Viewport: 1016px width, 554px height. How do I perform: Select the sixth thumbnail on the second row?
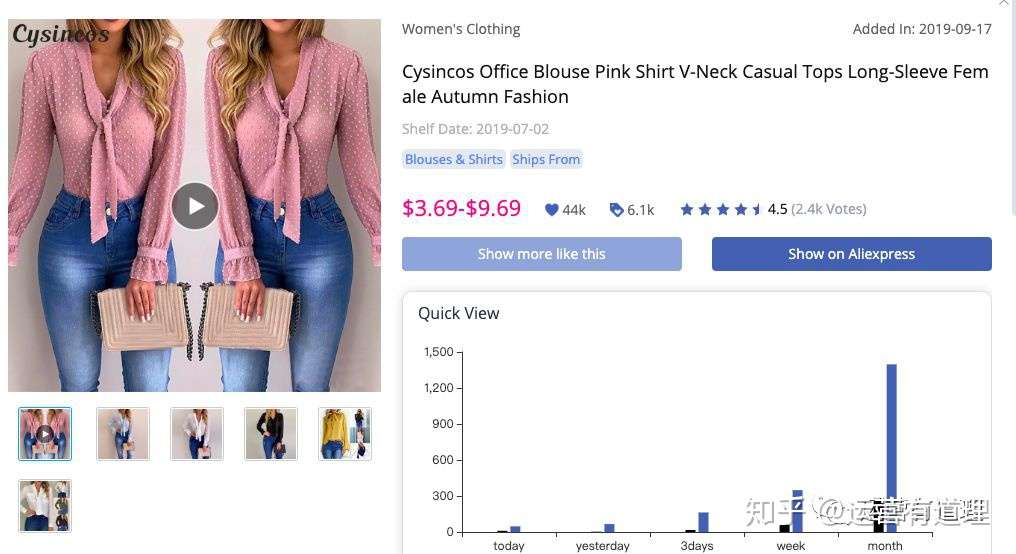[45, 506]
